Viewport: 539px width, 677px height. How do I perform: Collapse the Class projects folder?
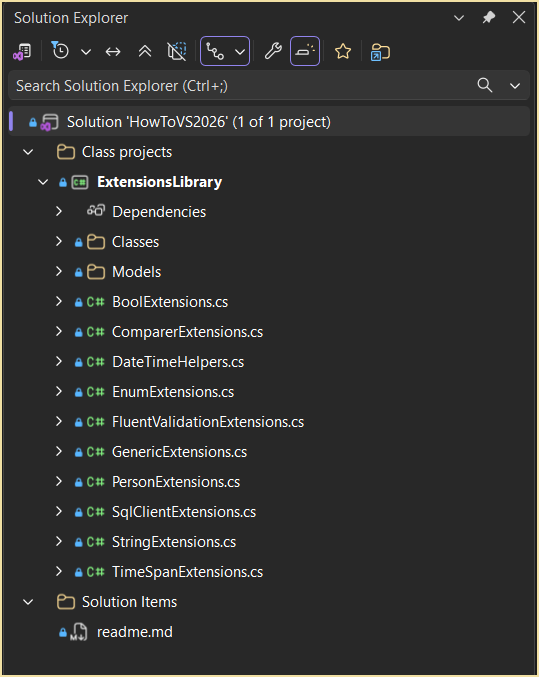pos(28,152)
